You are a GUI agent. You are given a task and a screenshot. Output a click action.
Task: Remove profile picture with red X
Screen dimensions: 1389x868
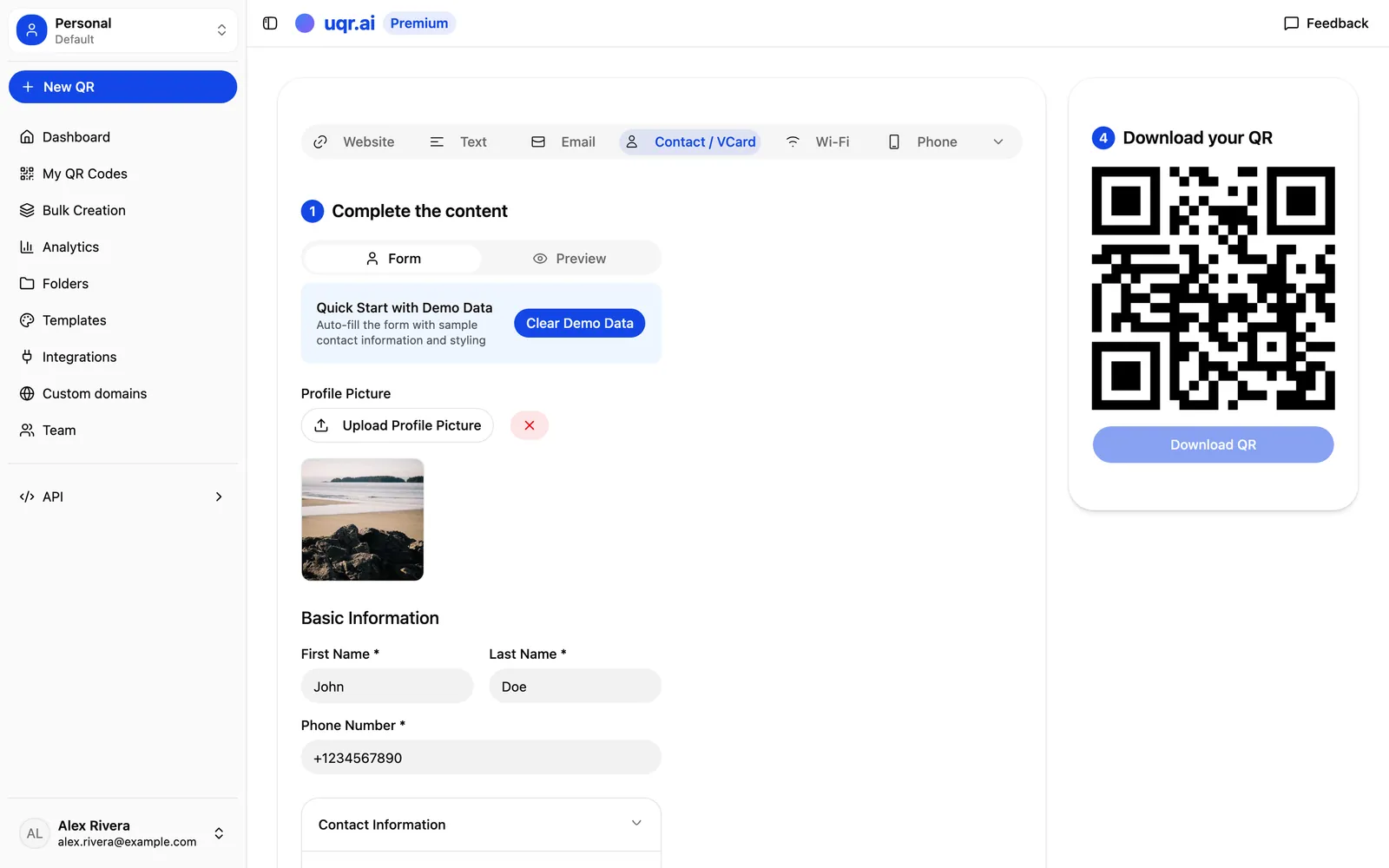(x=530, y=425)
